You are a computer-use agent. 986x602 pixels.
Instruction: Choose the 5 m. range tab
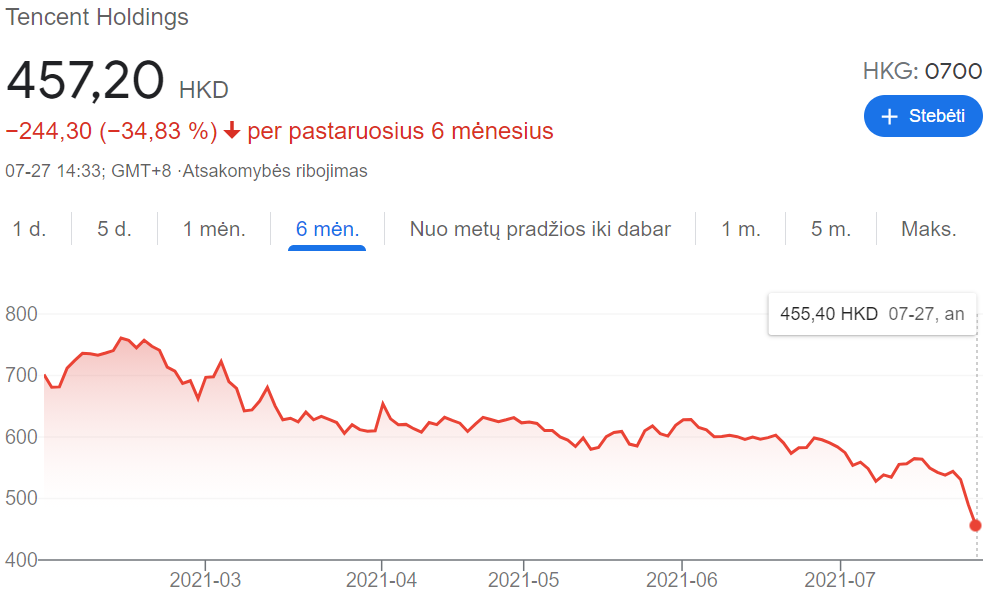click(831, 228)
